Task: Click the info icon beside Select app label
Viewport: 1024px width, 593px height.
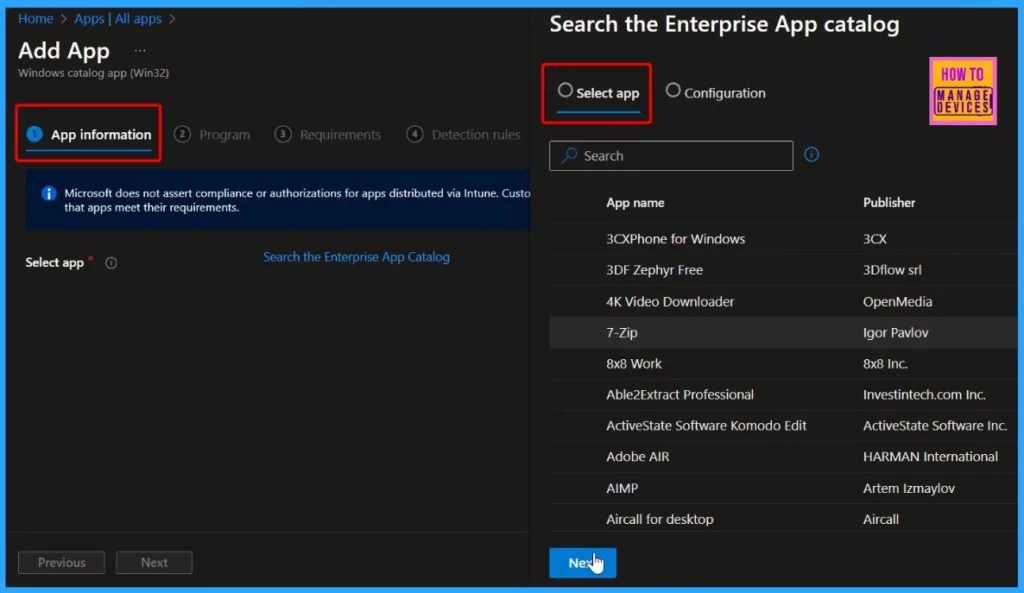Action: click(x=111, y=263)
